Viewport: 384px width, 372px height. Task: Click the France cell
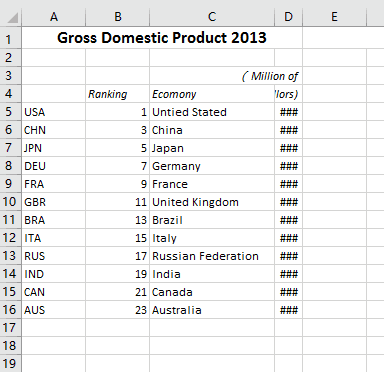click(212, 184)
